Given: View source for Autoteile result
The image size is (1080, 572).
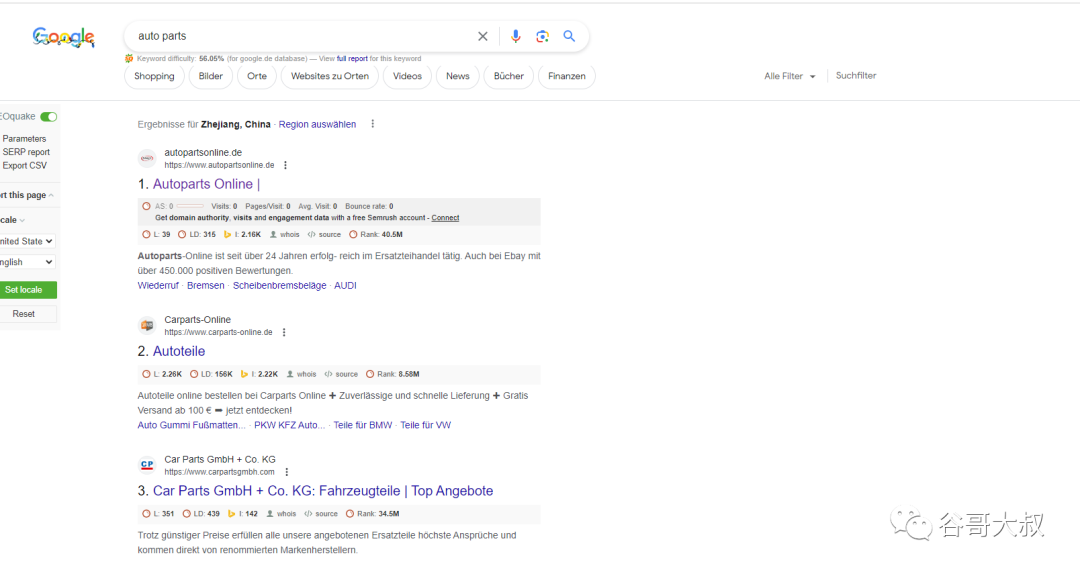Looking at the screenshot, I should click(341, 374).
